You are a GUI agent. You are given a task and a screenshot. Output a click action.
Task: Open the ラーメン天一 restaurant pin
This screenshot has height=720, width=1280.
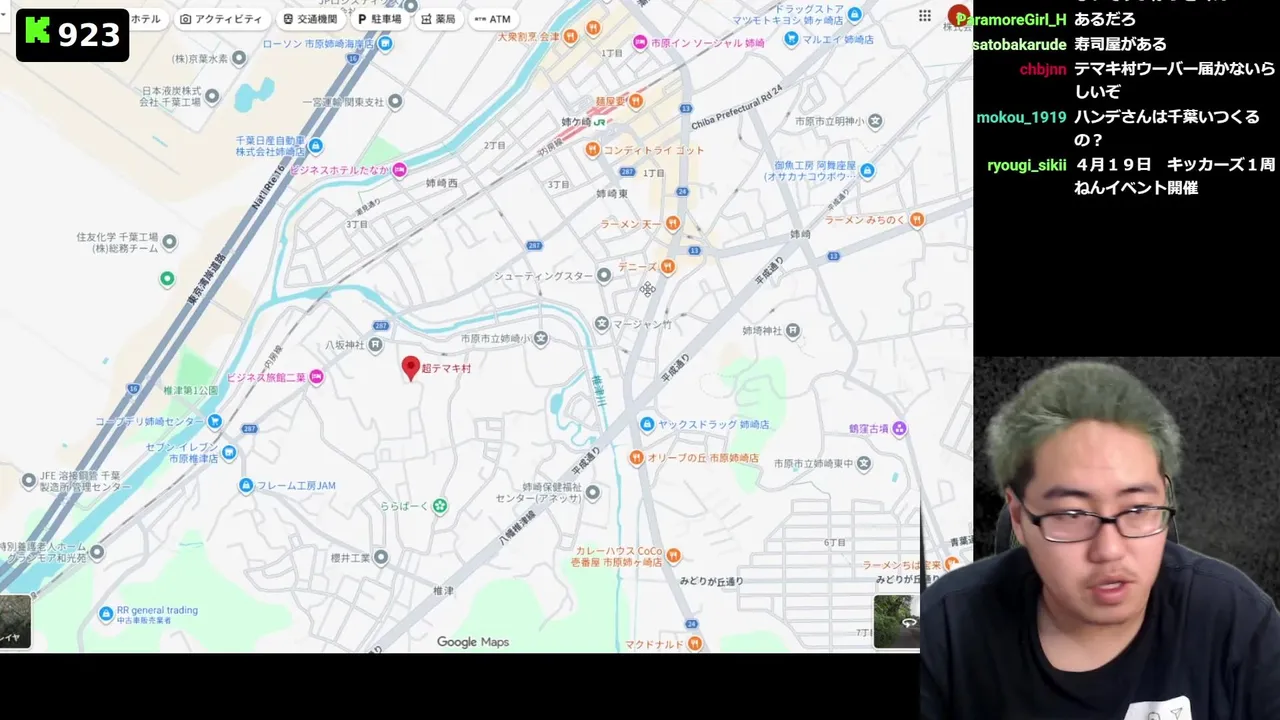(x=673, y=224)
